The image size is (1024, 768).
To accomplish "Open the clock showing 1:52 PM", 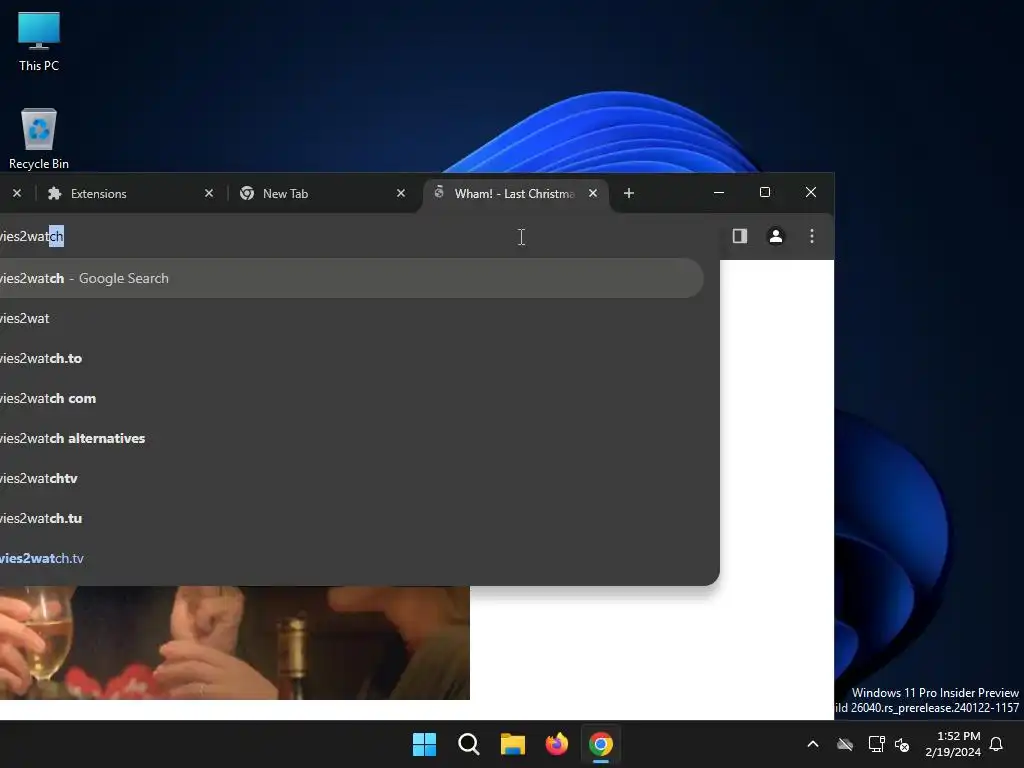I will (953, 744).
